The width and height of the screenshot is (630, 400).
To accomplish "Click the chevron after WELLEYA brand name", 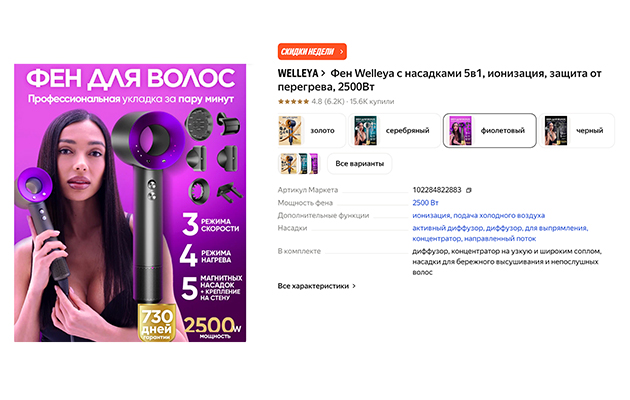I will (x=323, y=73).
